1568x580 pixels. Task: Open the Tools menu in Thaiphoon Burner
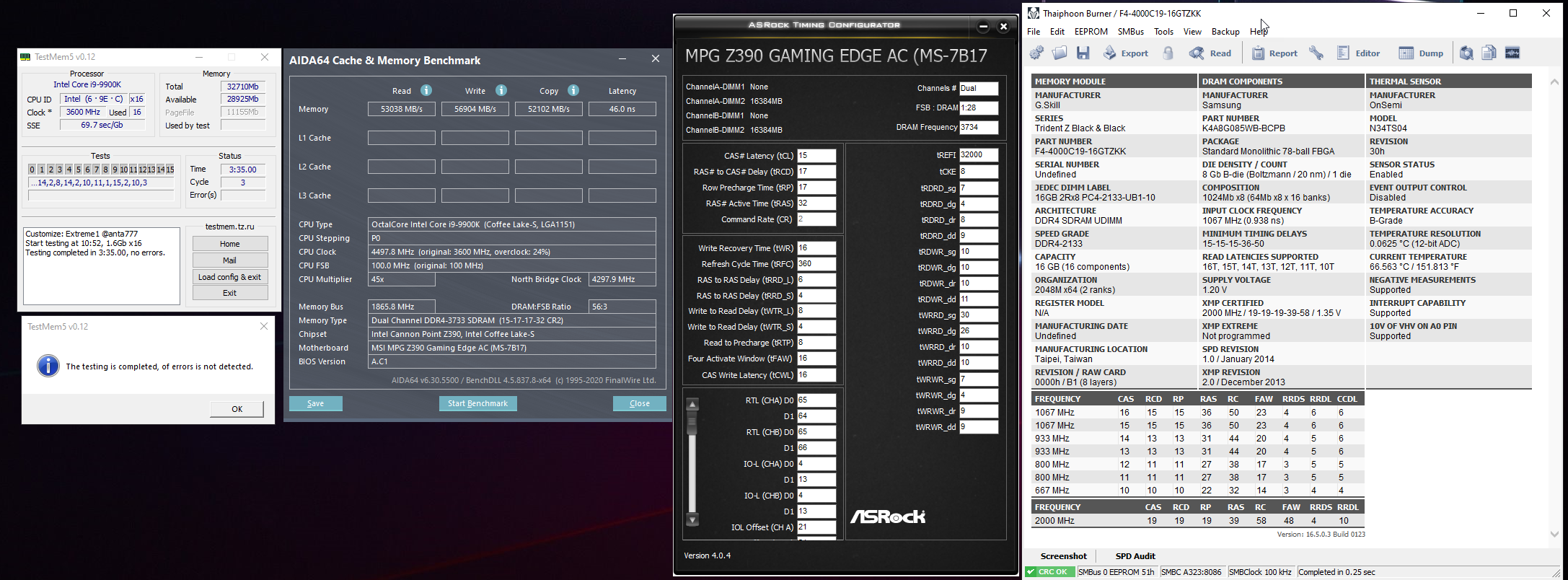(1163, 32)
